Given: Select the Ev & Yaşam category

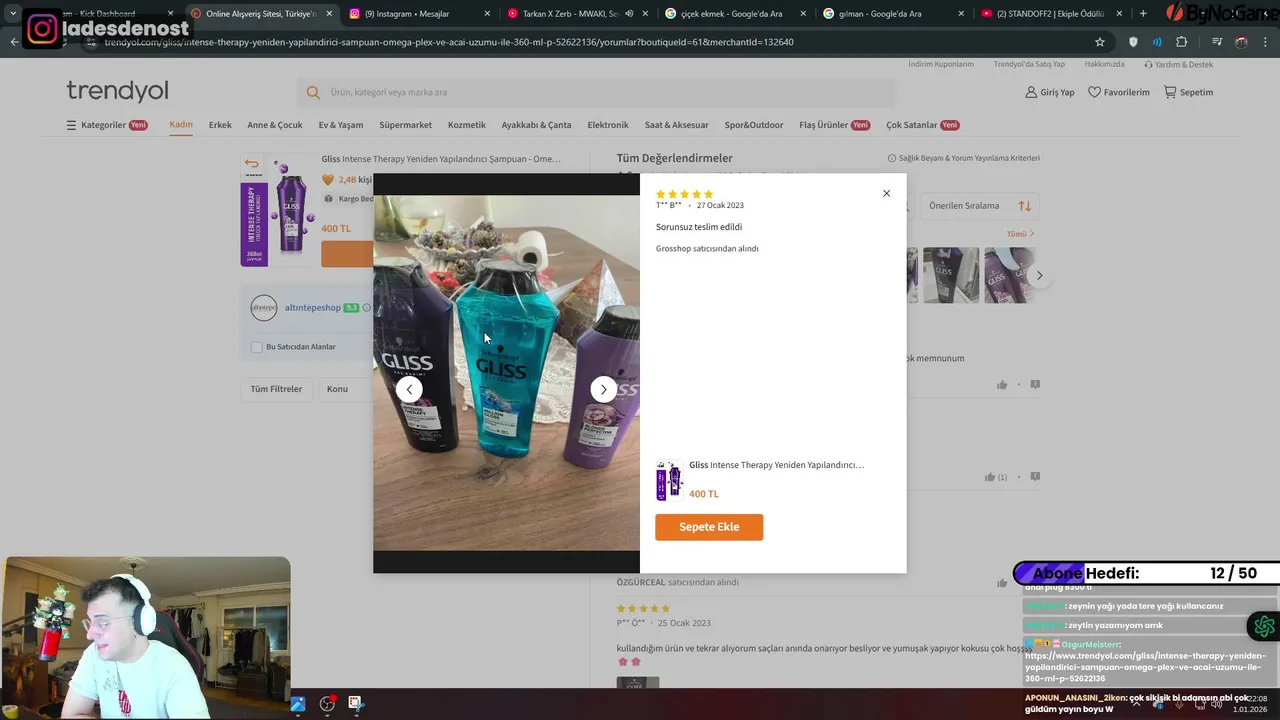Looking at the screenshot, I should point(341,125).
